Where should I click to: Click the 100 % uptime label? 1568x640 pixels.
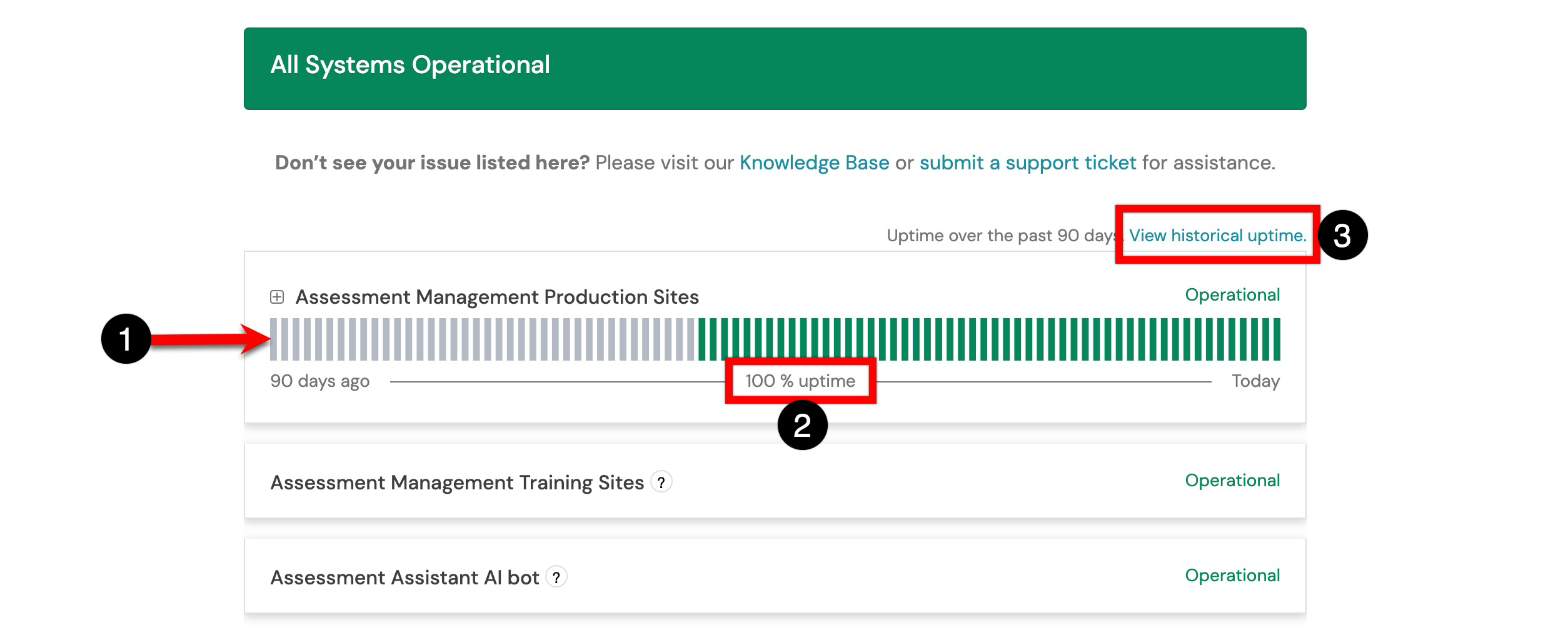click(800, 381)
